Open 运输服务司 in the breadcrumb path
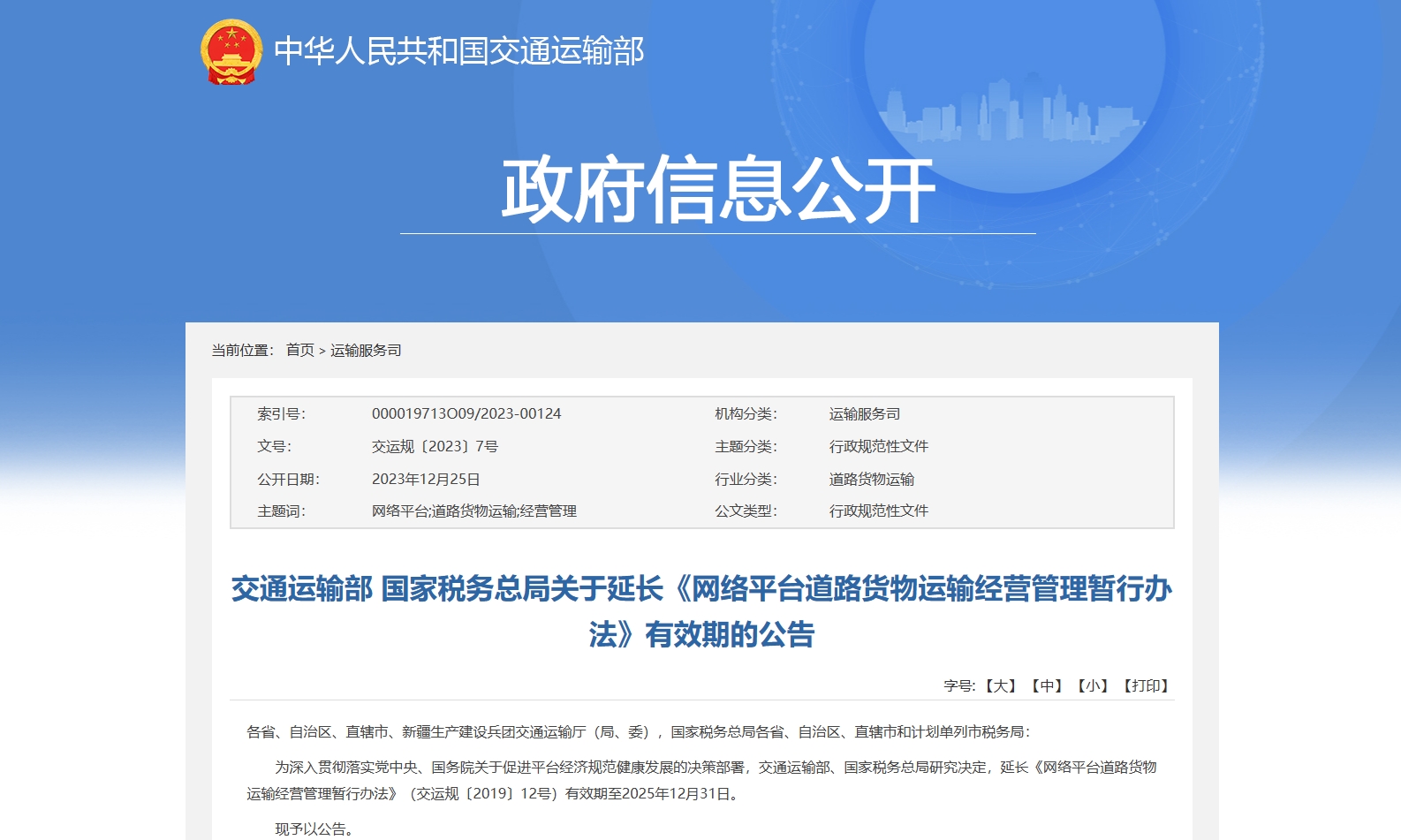The height and width of the screenshot is (840, 1401). pos(366,351)
